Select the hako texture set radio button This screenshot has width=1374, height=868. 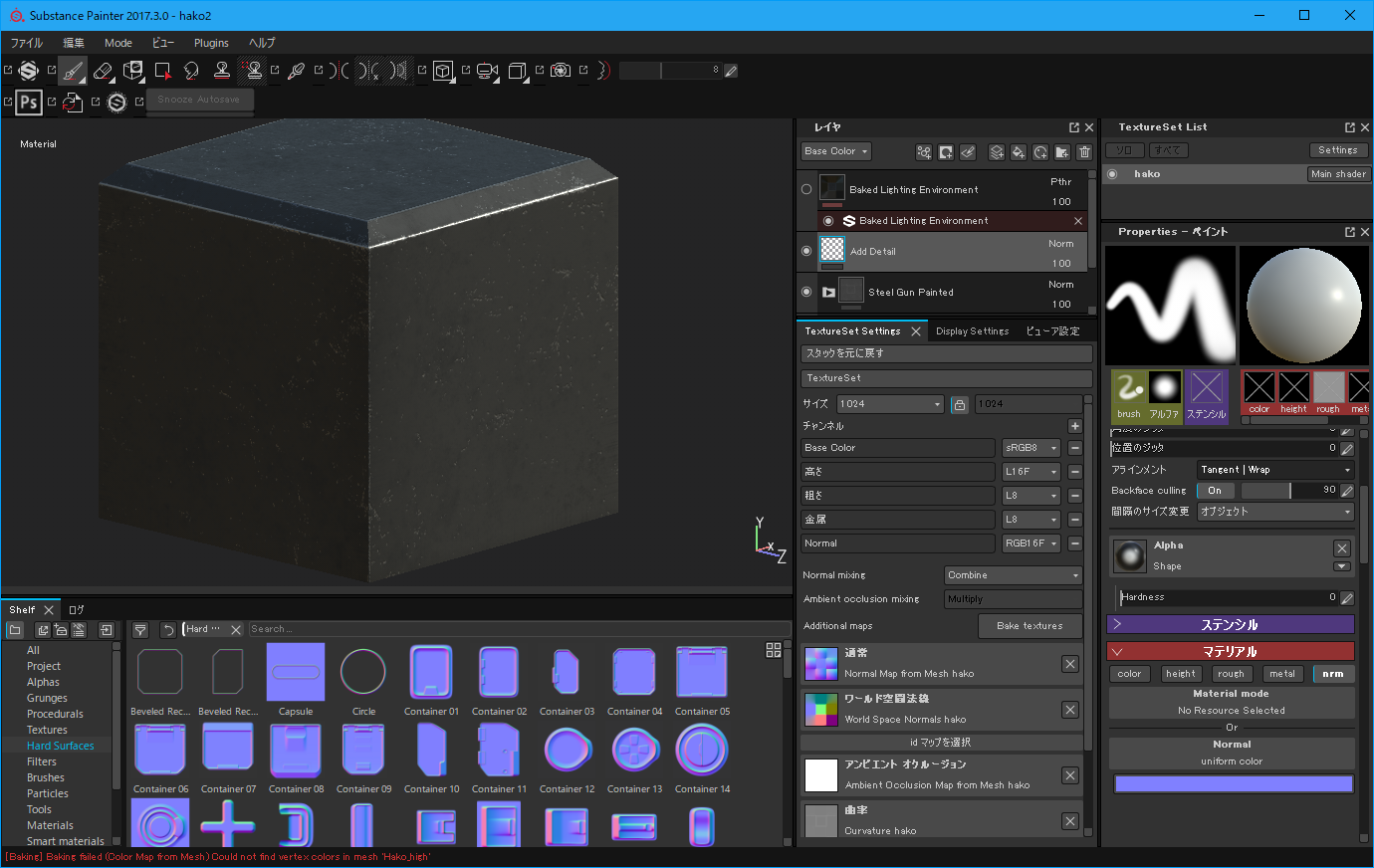coord(1112,174)
